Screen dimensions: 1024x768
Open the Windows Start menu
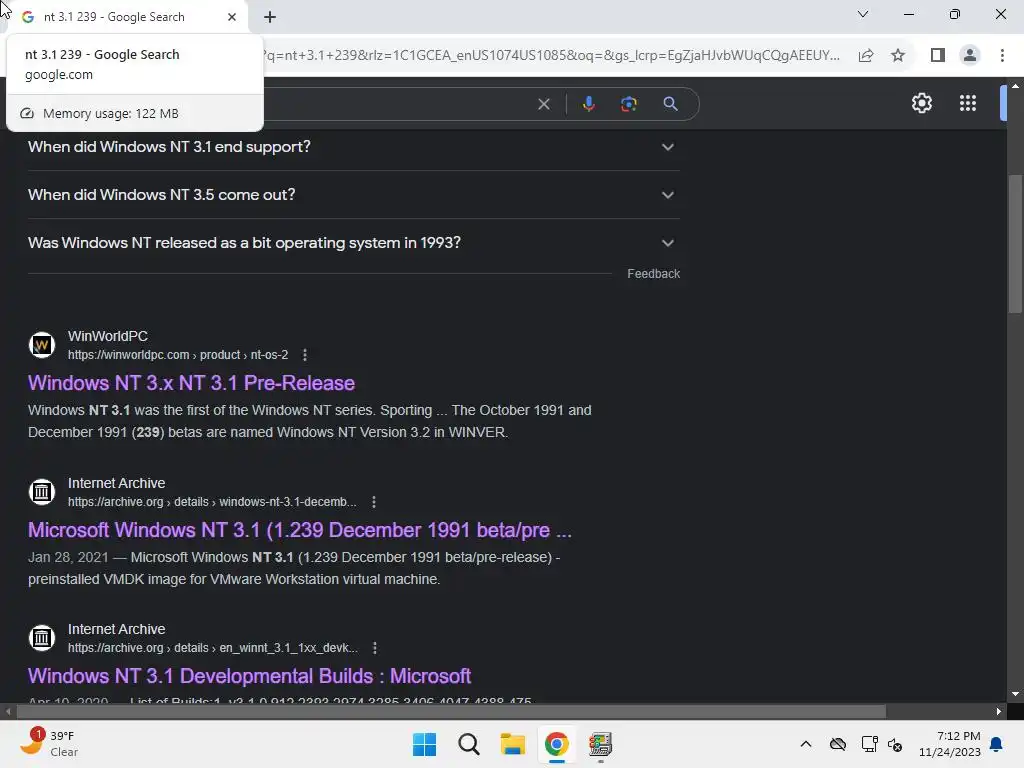coord(424,744)
